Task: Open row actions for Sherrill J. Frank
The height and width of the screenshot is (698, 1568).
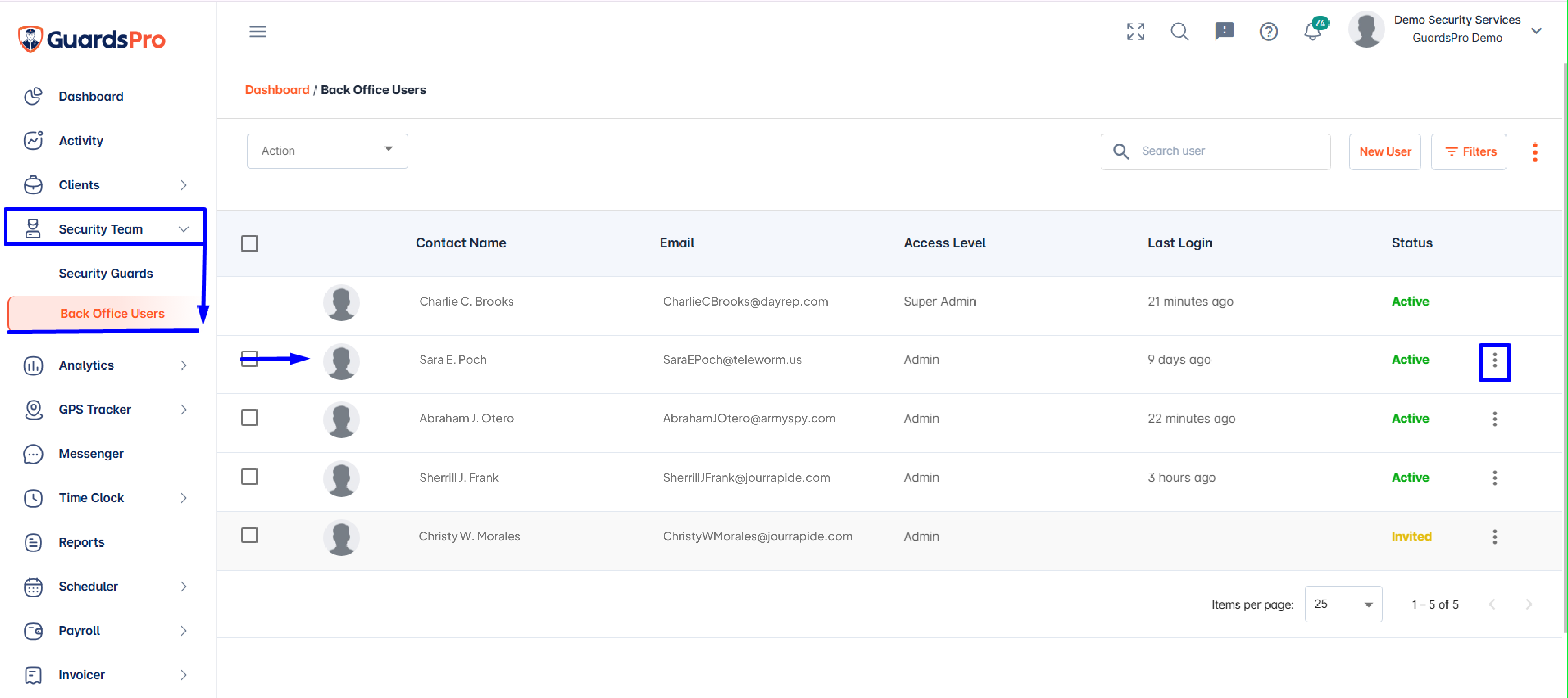Action: 1494,478
